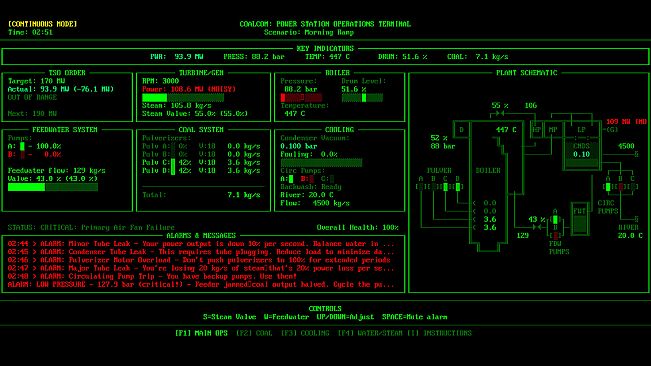Screen dimensions: 651x366
Task: Select the Minor Tube Leak alarm line
Action: [201, 244]
